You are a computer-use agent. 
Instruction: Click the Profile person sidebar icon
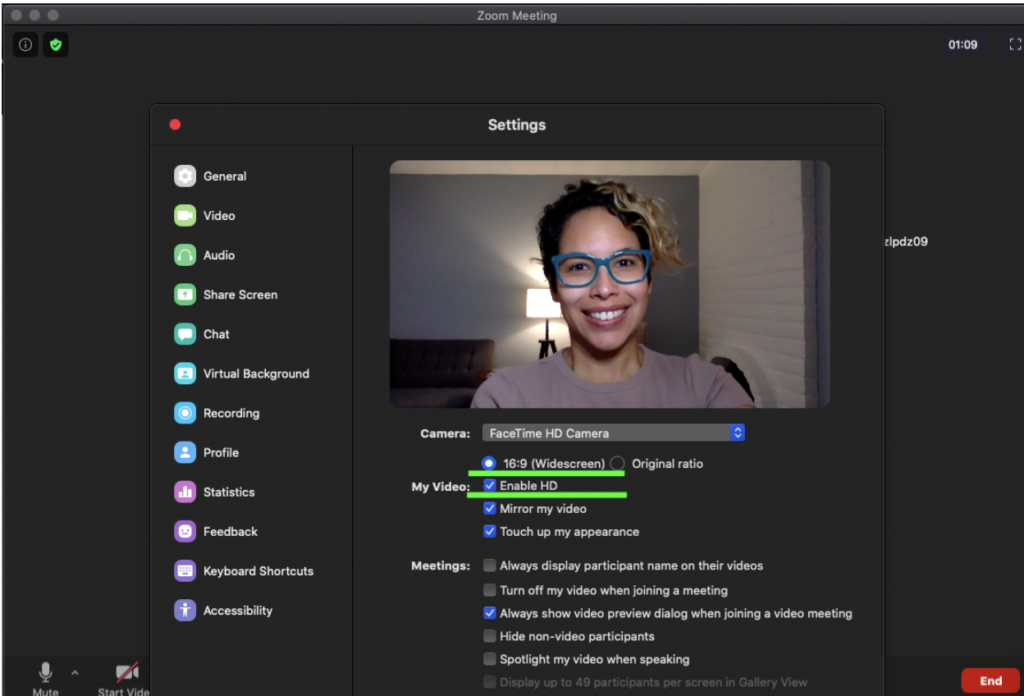[185, 452]
